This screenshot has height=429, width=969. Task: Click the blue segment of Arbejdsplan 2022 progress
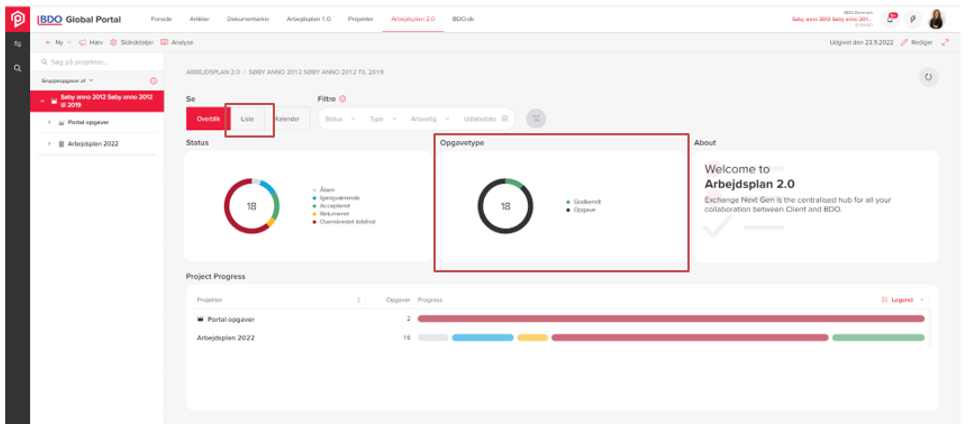pyautogui.click(x=483, y=338)
